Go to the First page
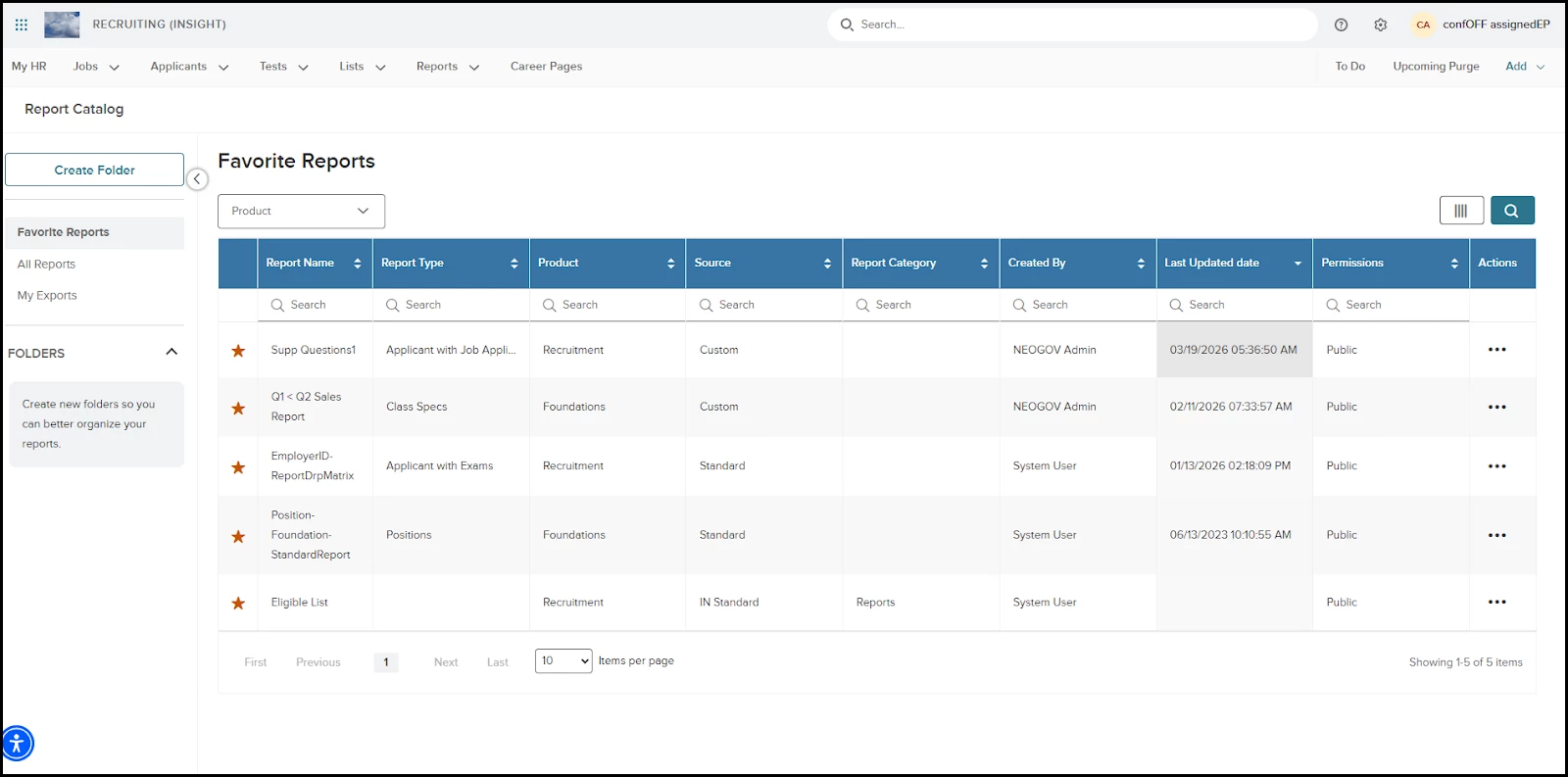The width and height of the screenshot is (1568, 777). (255, 662)
